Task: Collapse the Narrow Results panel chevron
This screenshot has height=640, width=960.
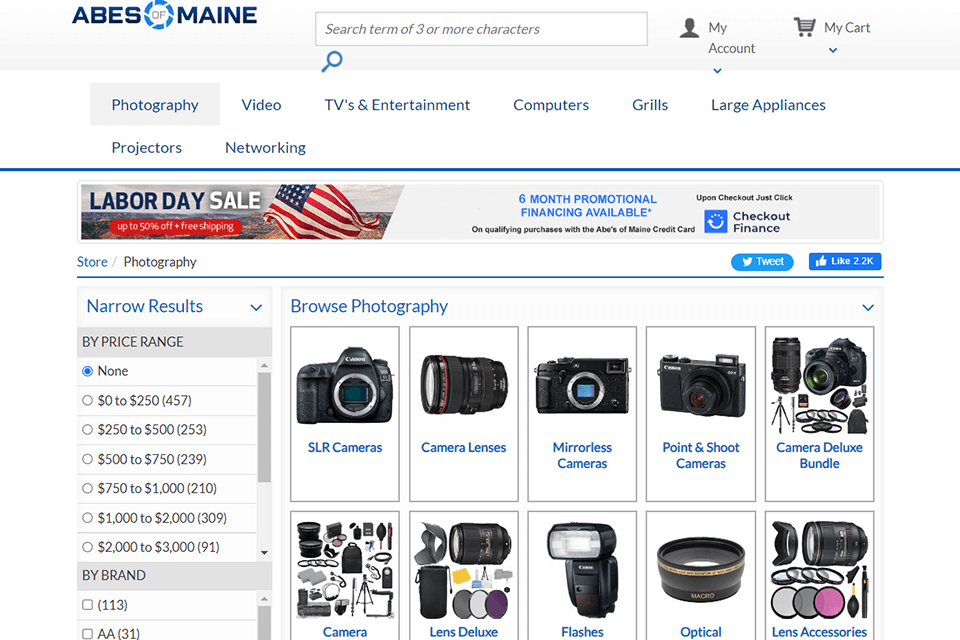Action: [257, 307]
